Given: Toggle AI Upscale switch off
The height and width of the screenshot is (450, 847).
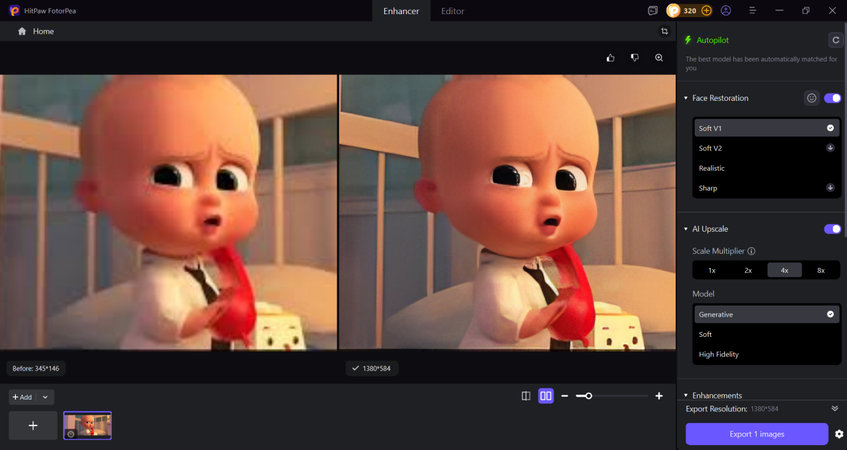Looking at the screenshot, I should pos(832,229).
